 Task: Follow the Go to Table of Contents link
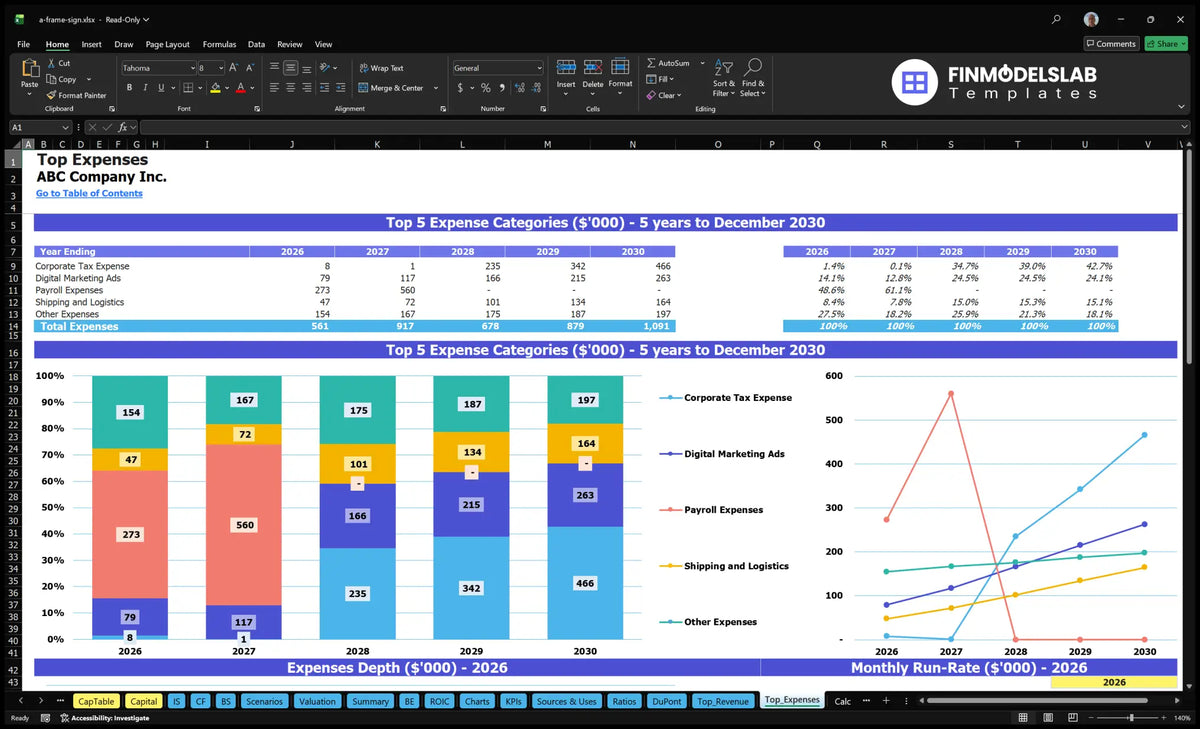(x=89, y=193)
